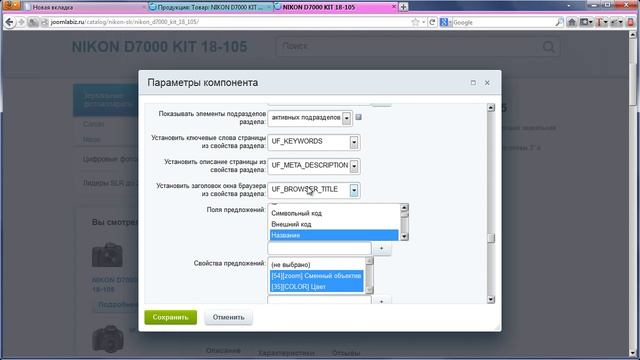Open the bookmark star dropdown arrow
Screen dimensions: 640x360
pyautogui.click(x=423, y=22)
